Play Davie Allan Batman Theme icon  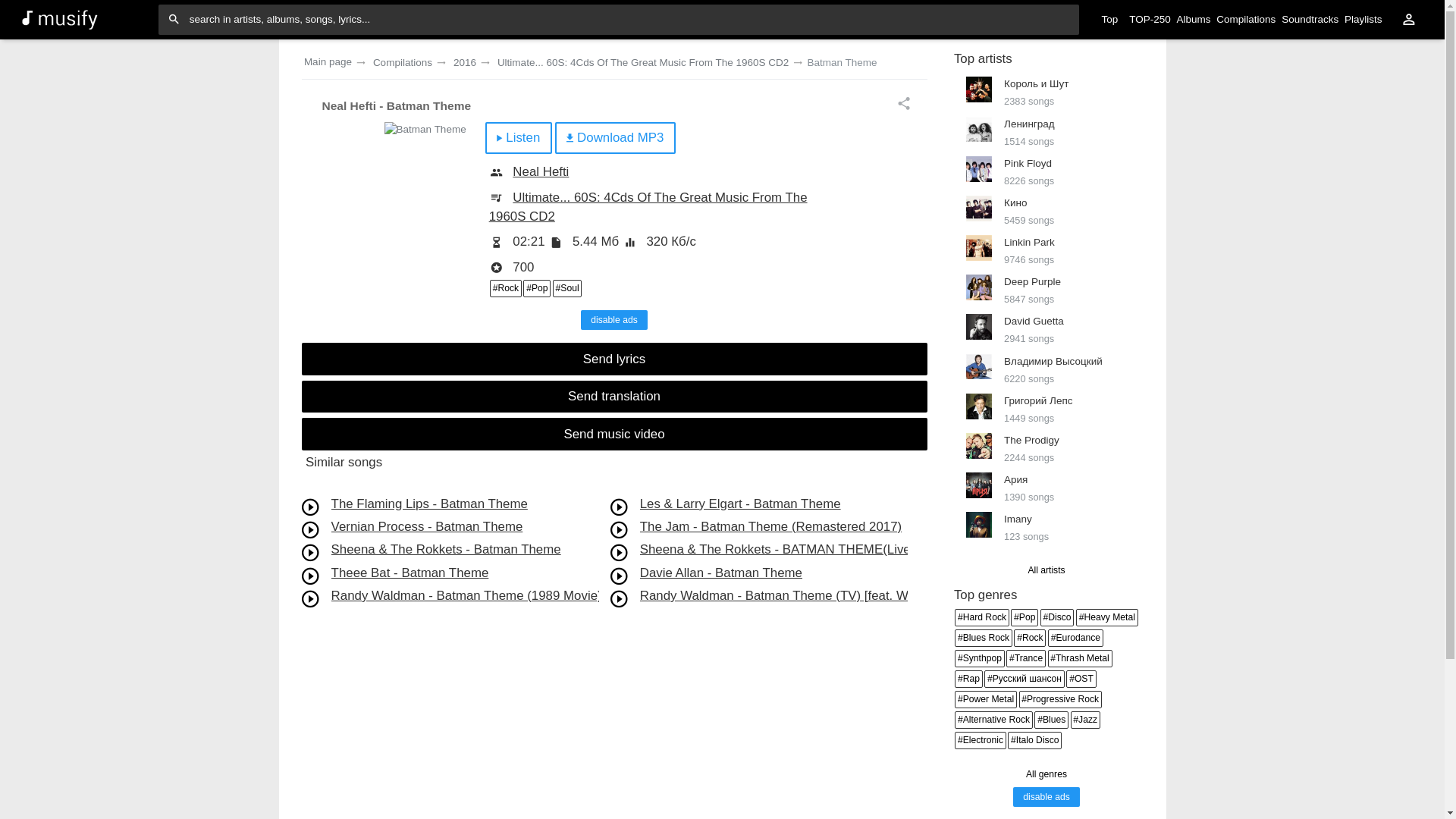(x=619, y=576)
